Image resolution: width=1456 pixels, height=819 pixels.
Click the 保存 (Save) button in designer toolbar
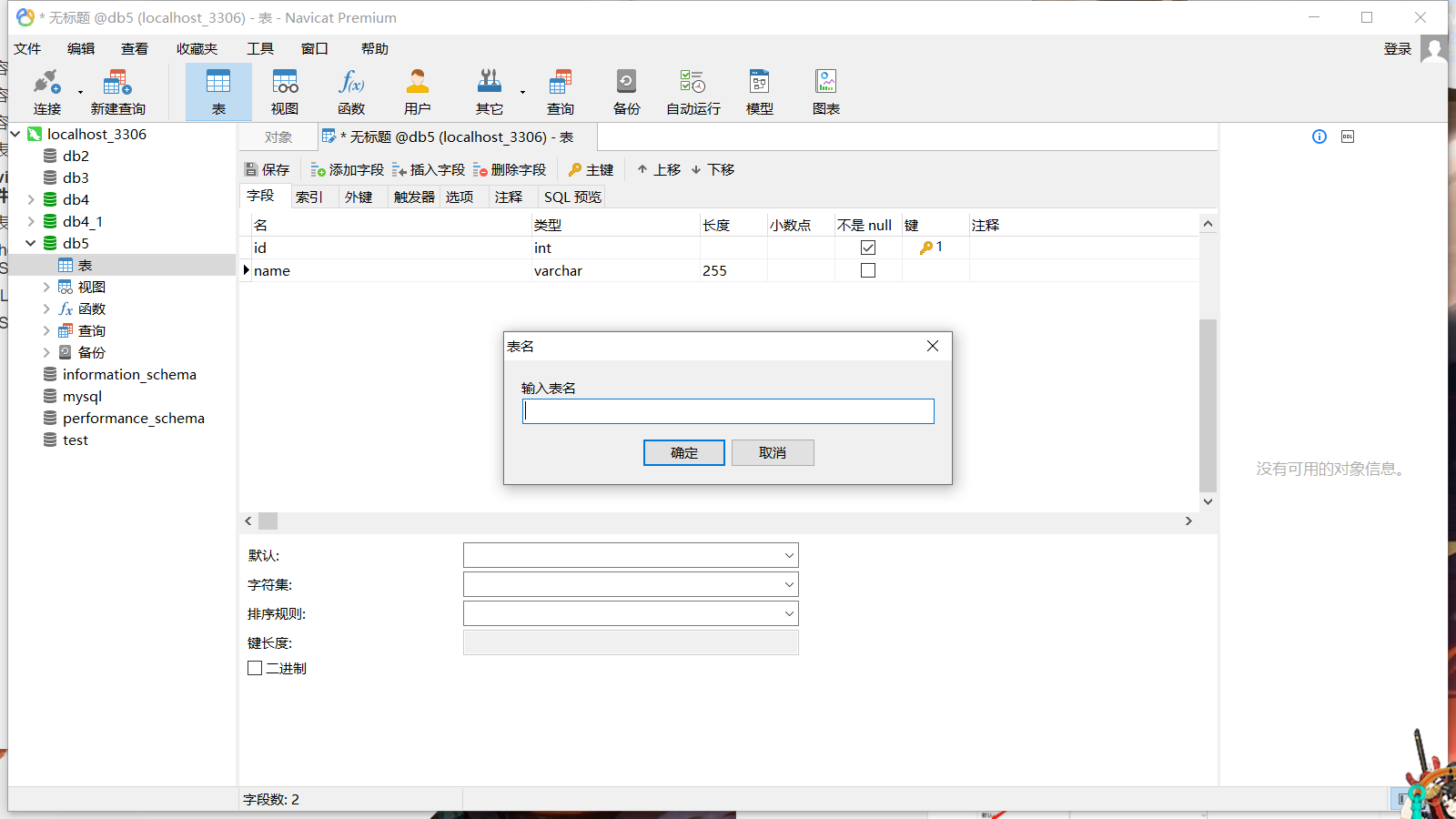(x=268, y=170)
